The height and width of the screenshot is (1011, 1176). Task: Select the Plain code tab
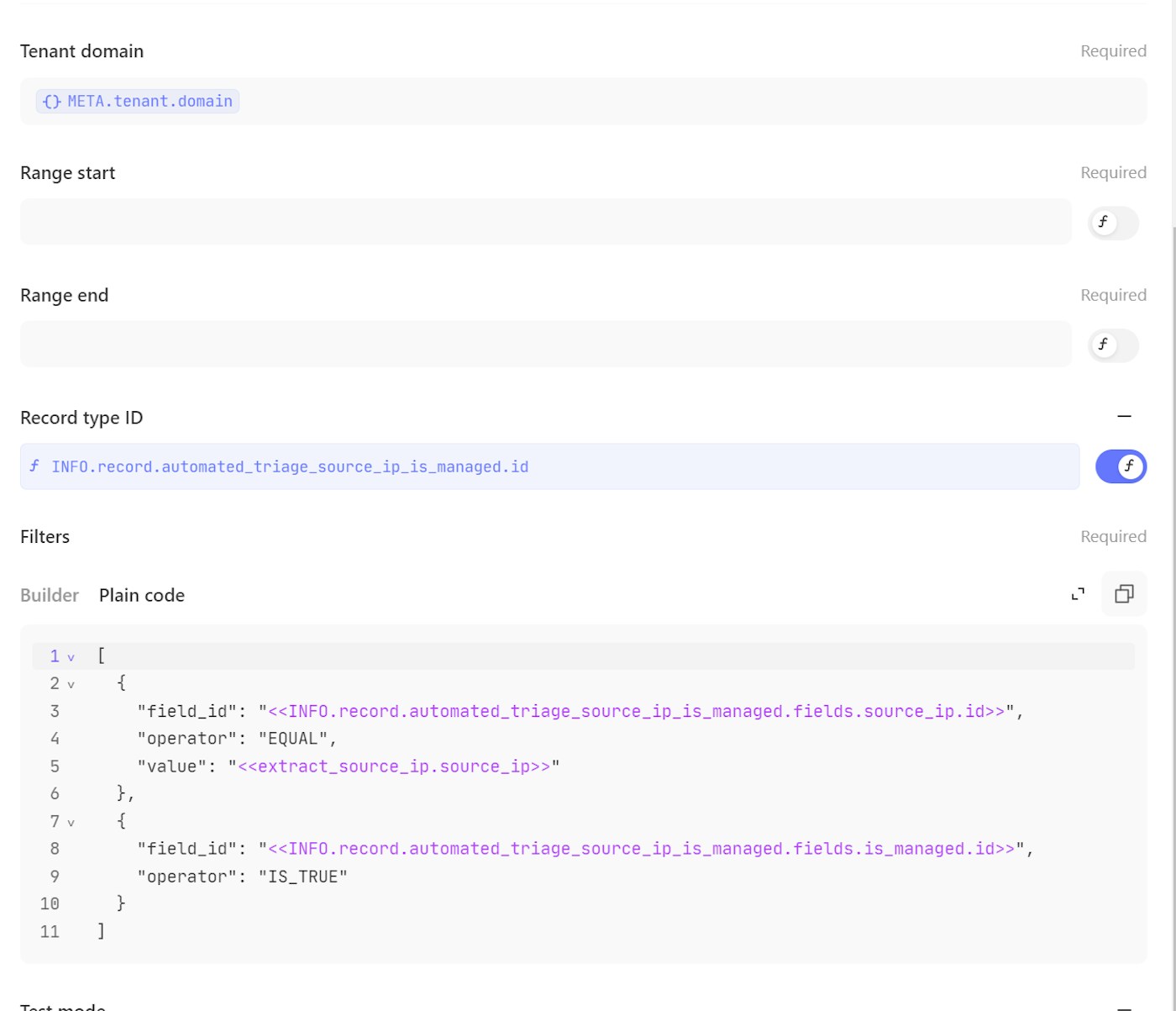point(142,595)
